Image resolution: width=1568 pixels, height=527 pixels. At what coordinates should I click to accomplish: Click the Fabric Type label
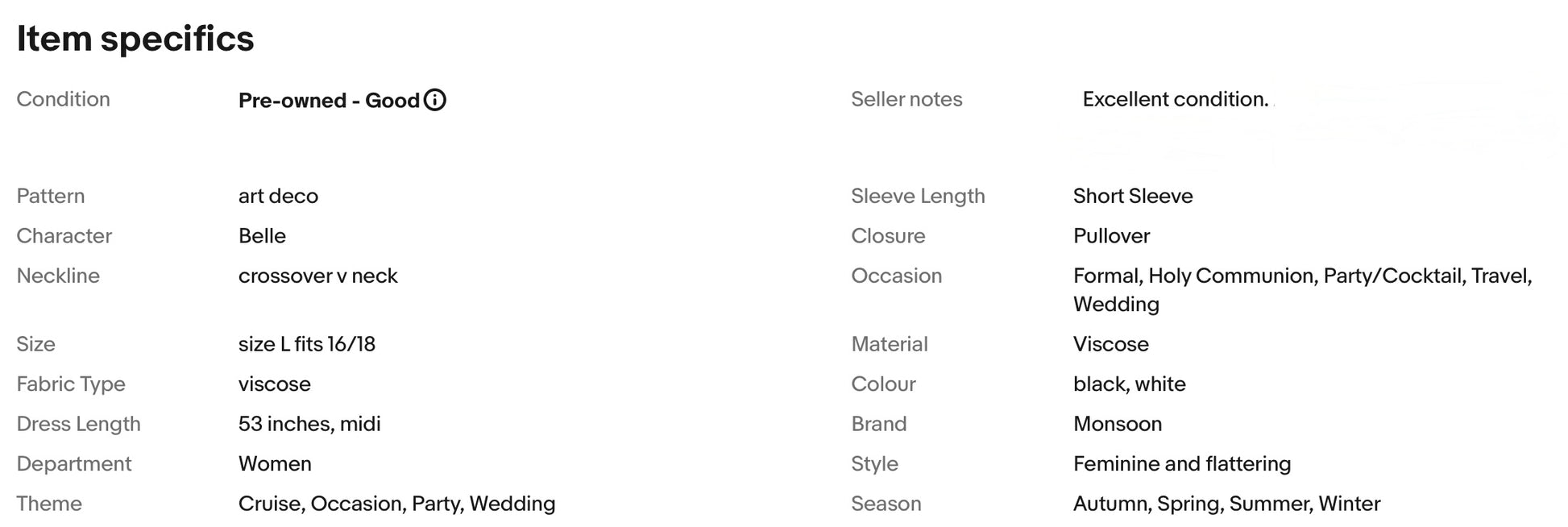(71, 384)
